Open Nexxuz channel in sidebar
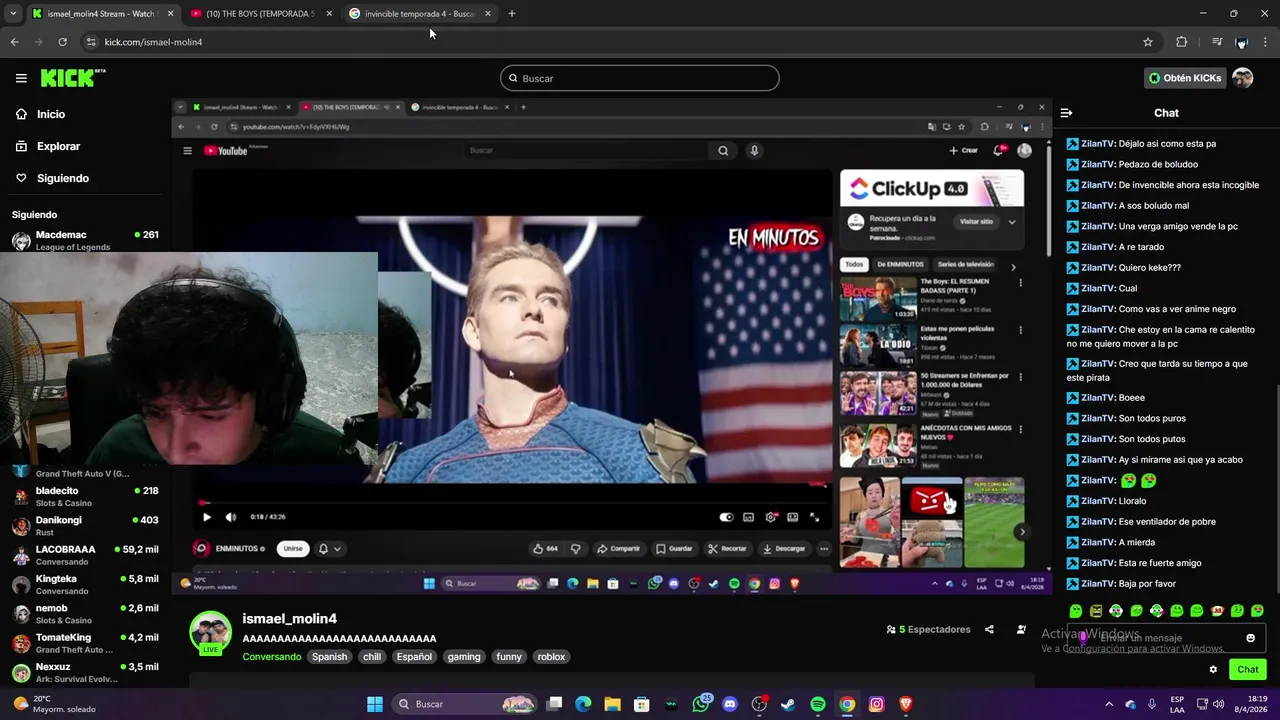The width and height of the screenshot is (1280, 720). (85, 672)
